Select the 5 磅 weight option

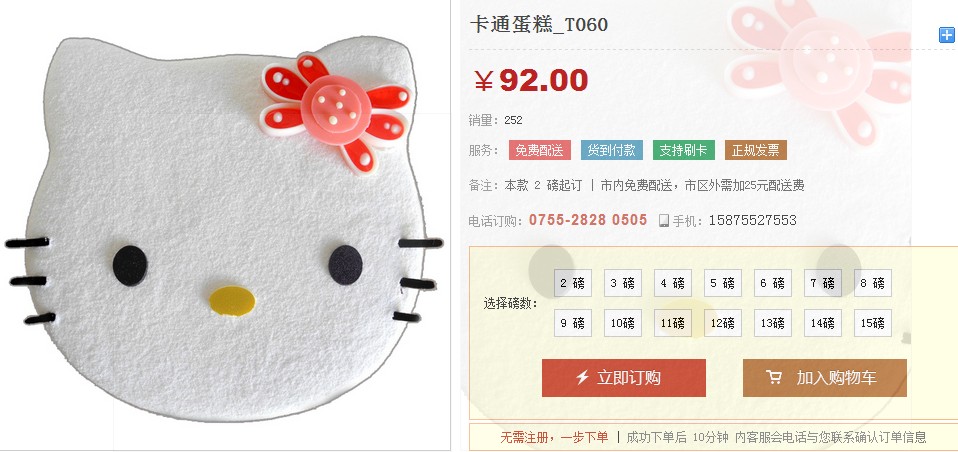pos(723,283)
